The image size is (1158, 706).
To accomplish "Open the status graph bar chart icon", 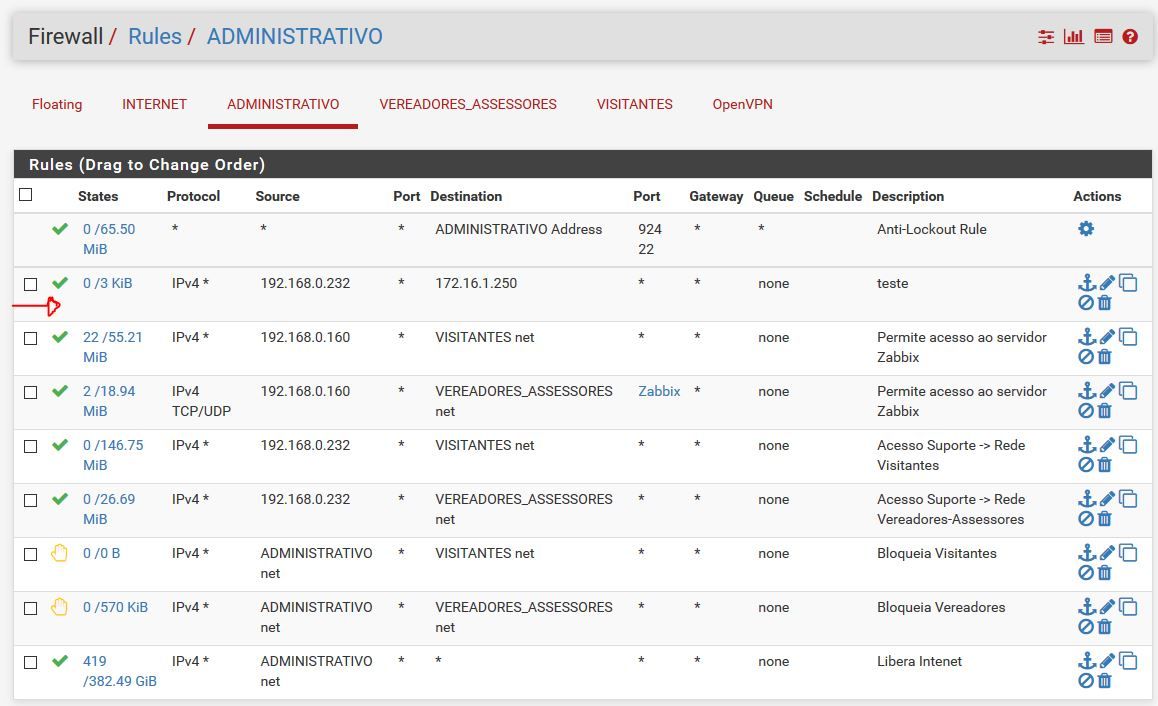I will tap(1074, 37).
